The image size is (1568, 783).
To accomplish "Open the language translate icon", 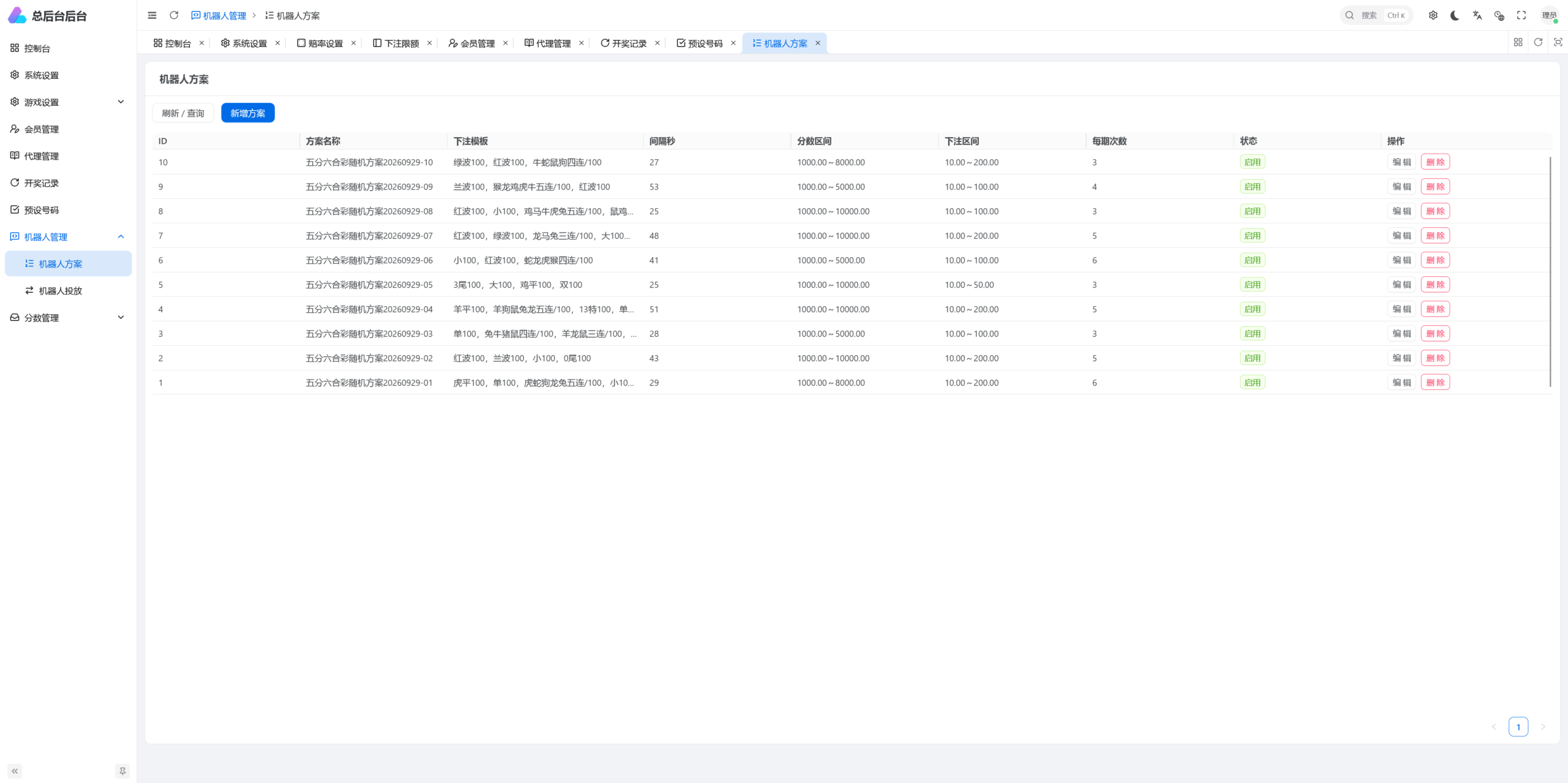I will (1477, 15).
